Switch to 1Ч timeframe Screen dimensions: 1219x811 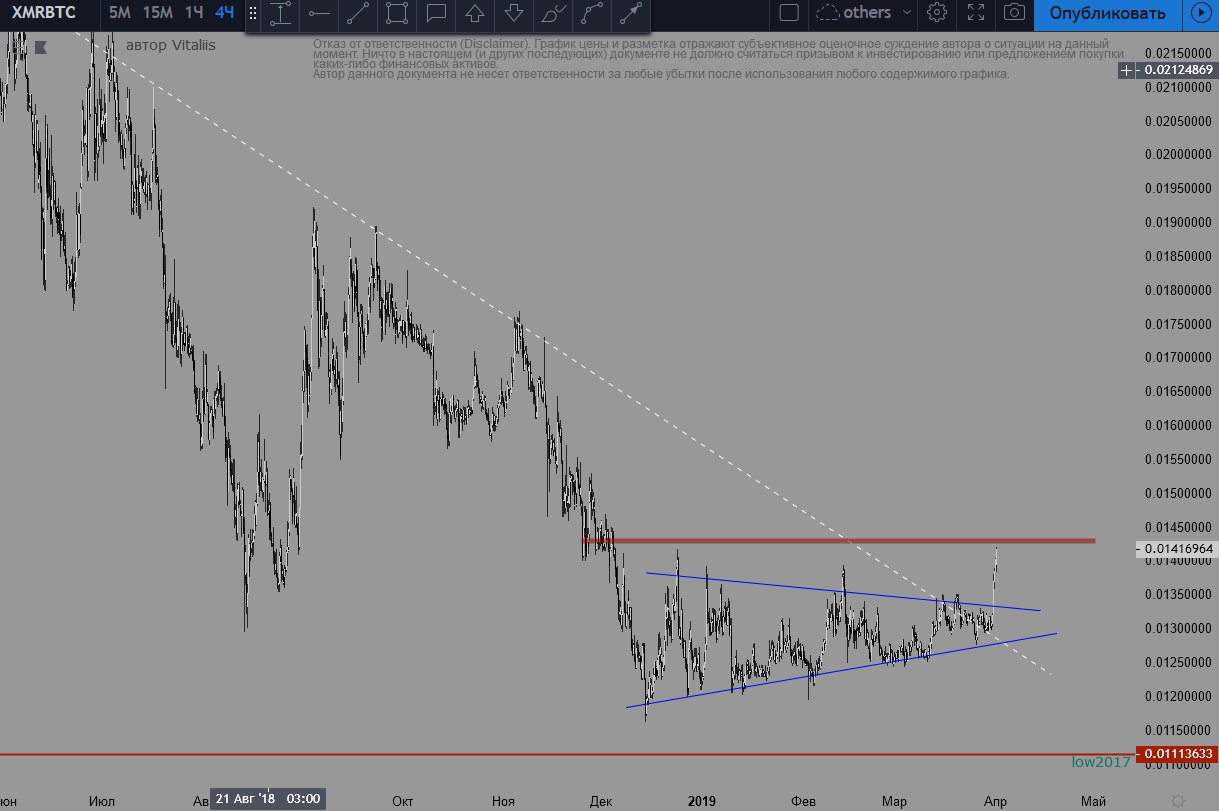194,13
